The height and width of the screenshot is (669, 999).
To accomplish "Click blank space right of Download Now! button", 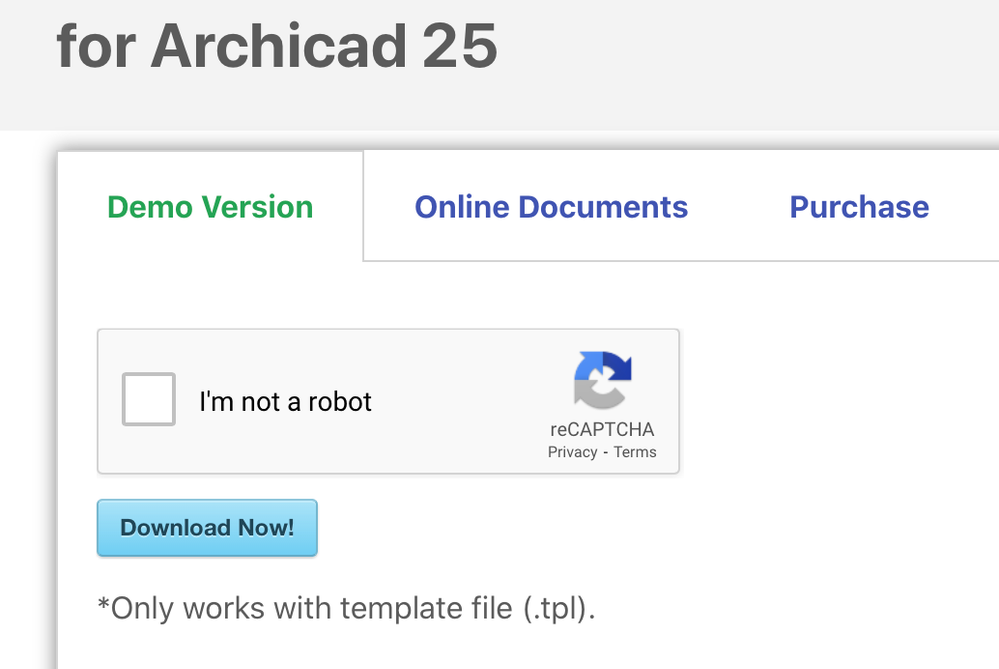I will 600,528.
